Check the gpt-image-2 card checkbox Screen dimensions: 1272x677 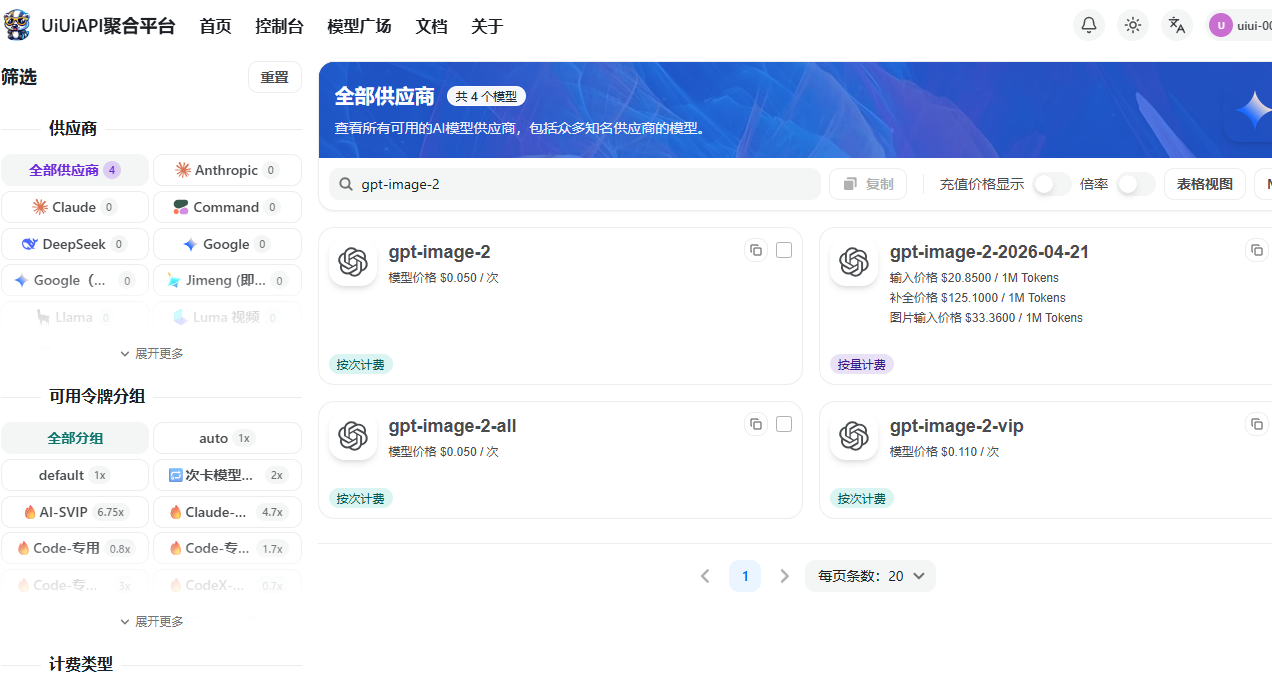pyautogui.click(x=784, y=250)
